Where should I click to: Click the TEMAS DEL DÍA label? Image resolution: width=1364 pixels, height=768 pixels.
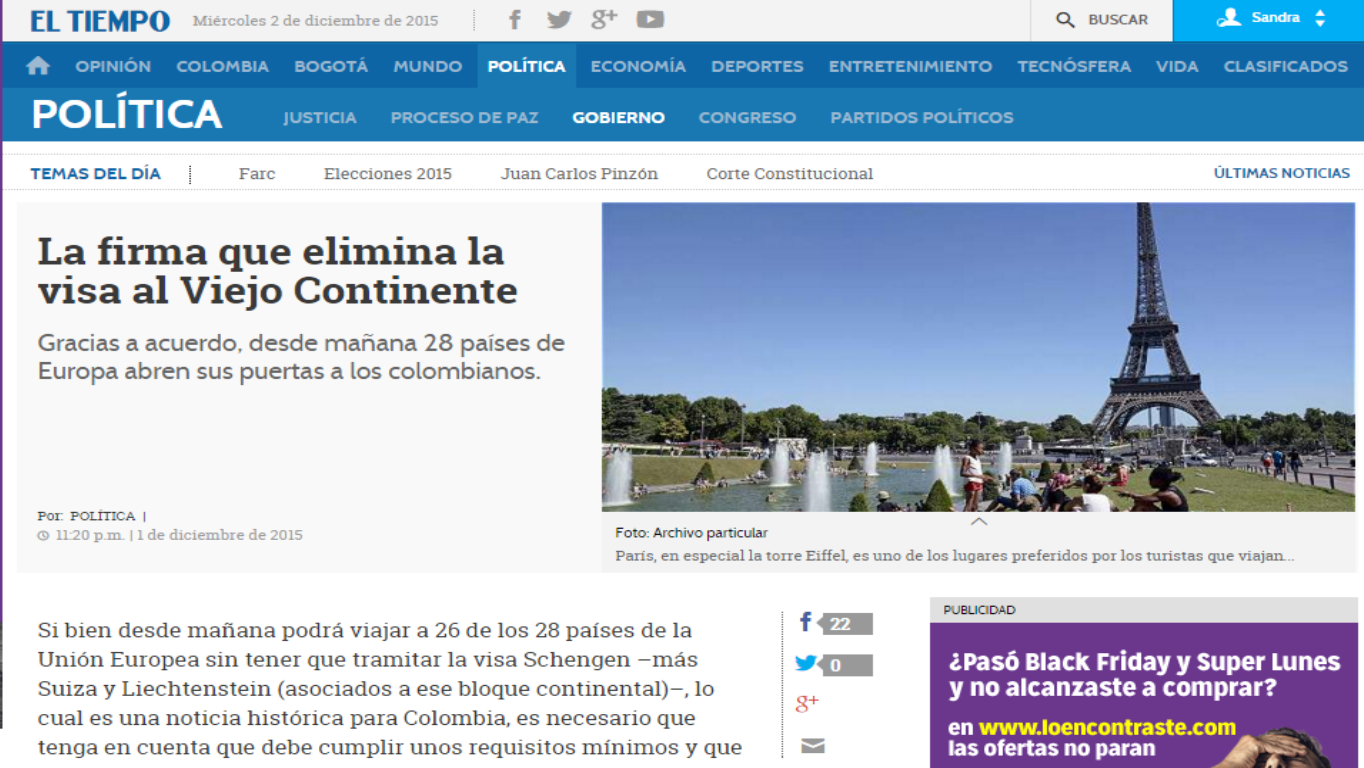95,173
